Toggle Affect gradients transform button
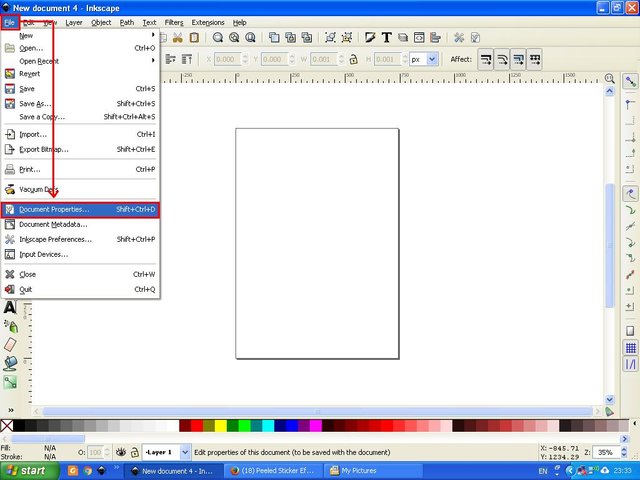Screen dimensions: 640x480 tap(518, 60)
